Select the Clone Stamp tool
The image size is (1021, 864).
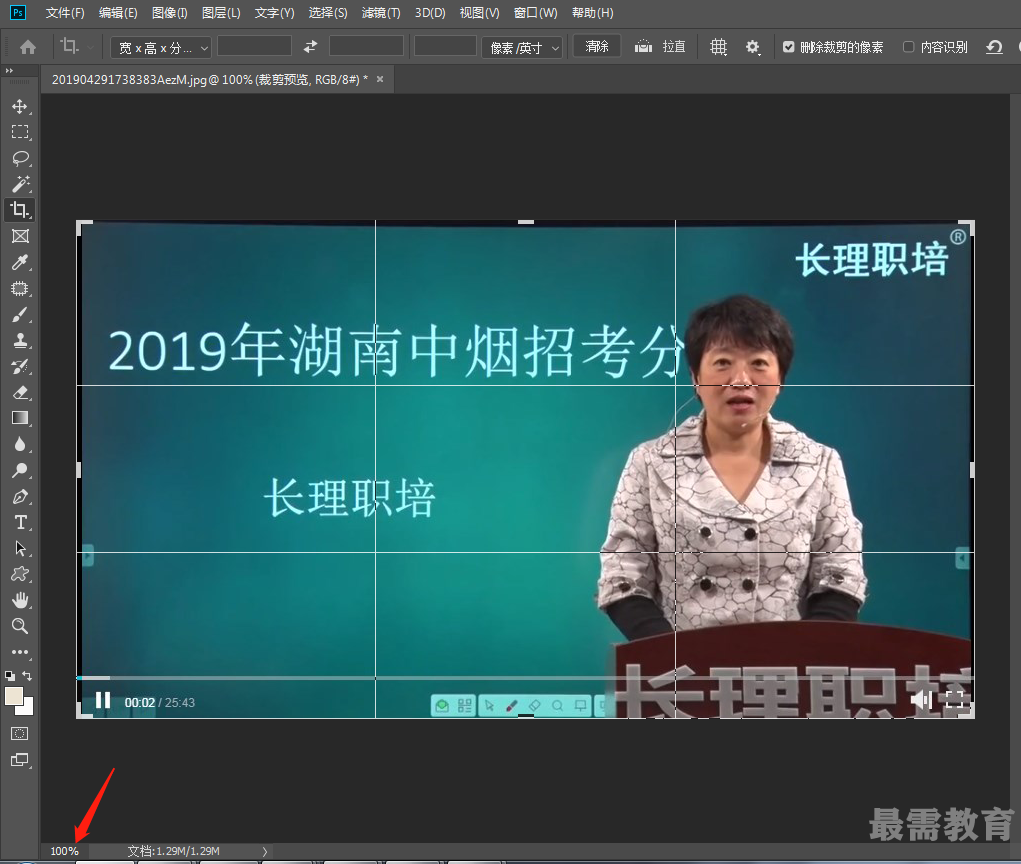coord(20,341)
